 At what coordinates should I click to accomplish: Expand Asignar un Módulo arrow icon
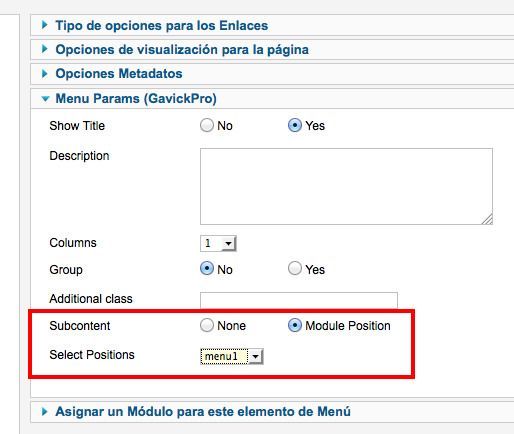click(x=44, y=411)
